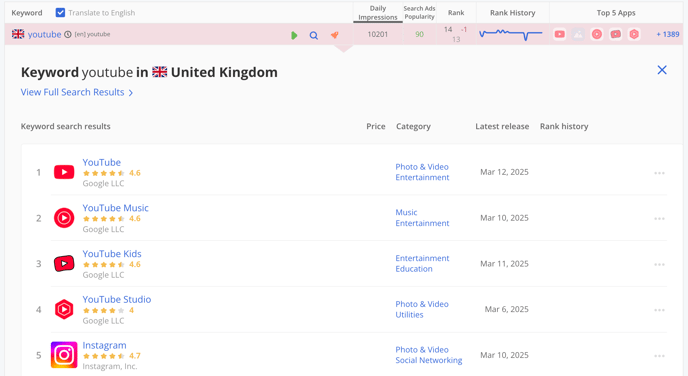The width and height of the screenshot is (688, 376).
Task: Open the YouTube Kids app link
Action: coord(112,254)
